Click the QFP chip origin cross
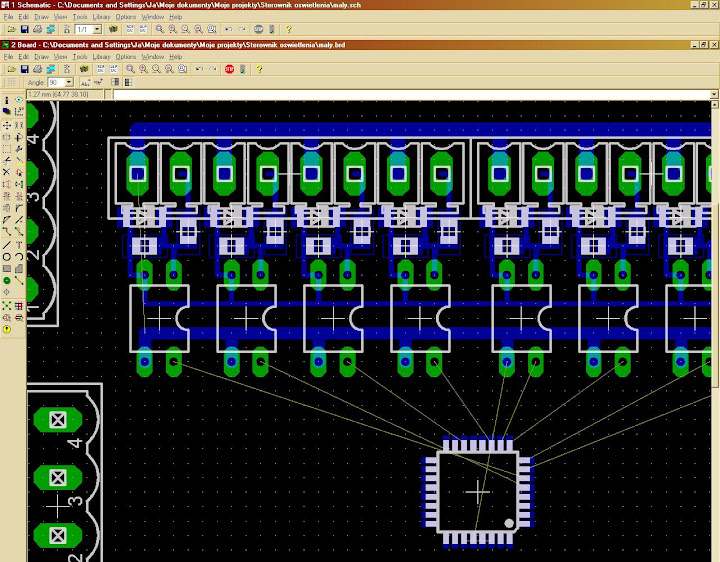This screenshot has width=720, height=562. click(478, 492)
